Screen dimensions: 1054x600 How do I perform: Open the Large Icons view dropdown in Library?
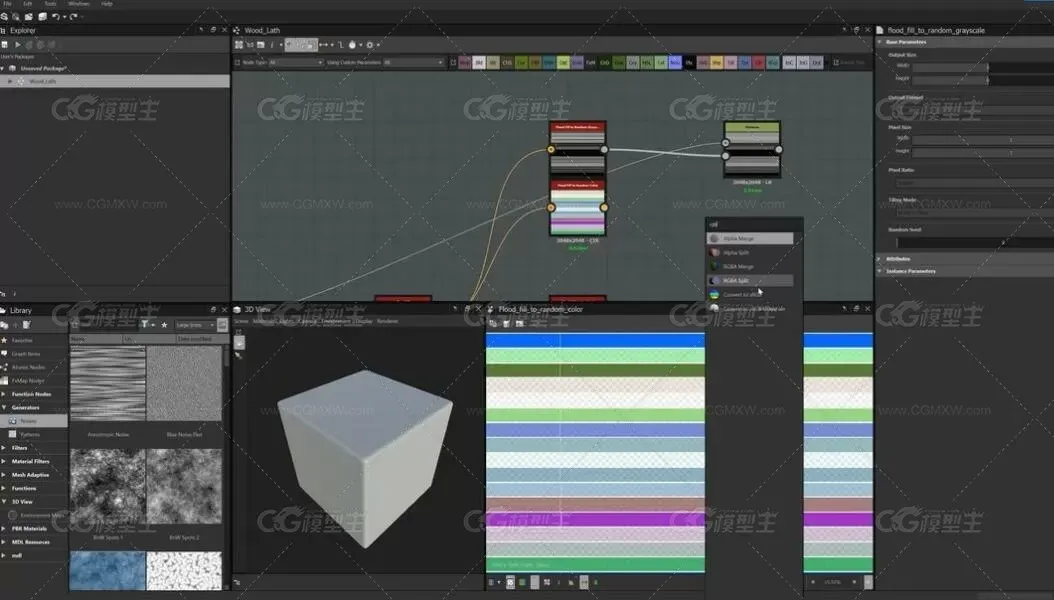pos(195,325)
